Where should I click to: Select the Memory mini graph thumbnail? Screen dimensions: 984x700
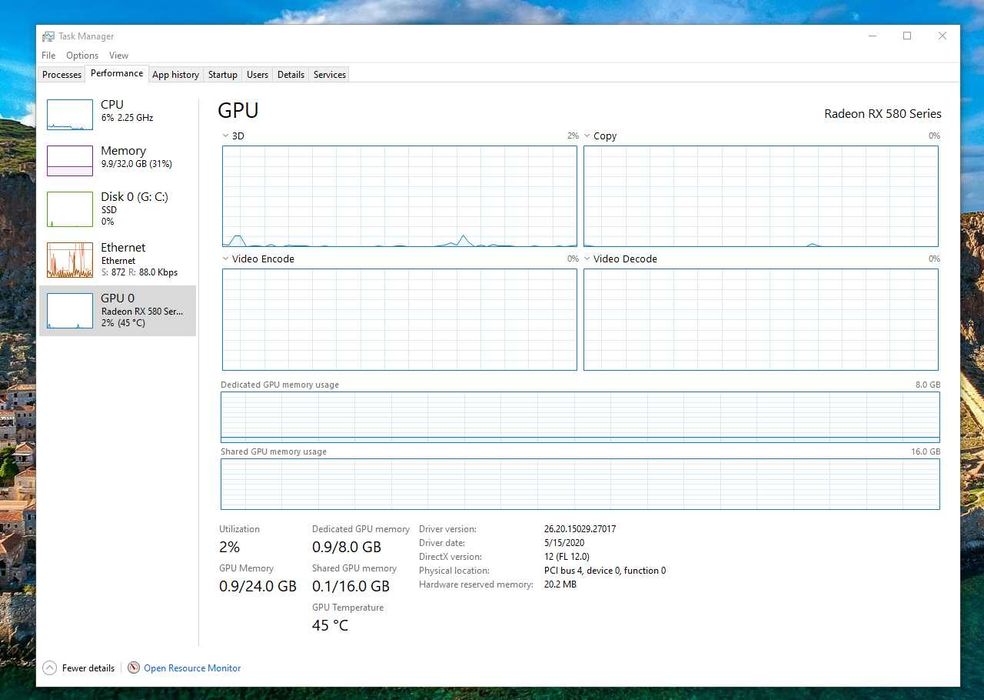(x=70, y=161)
